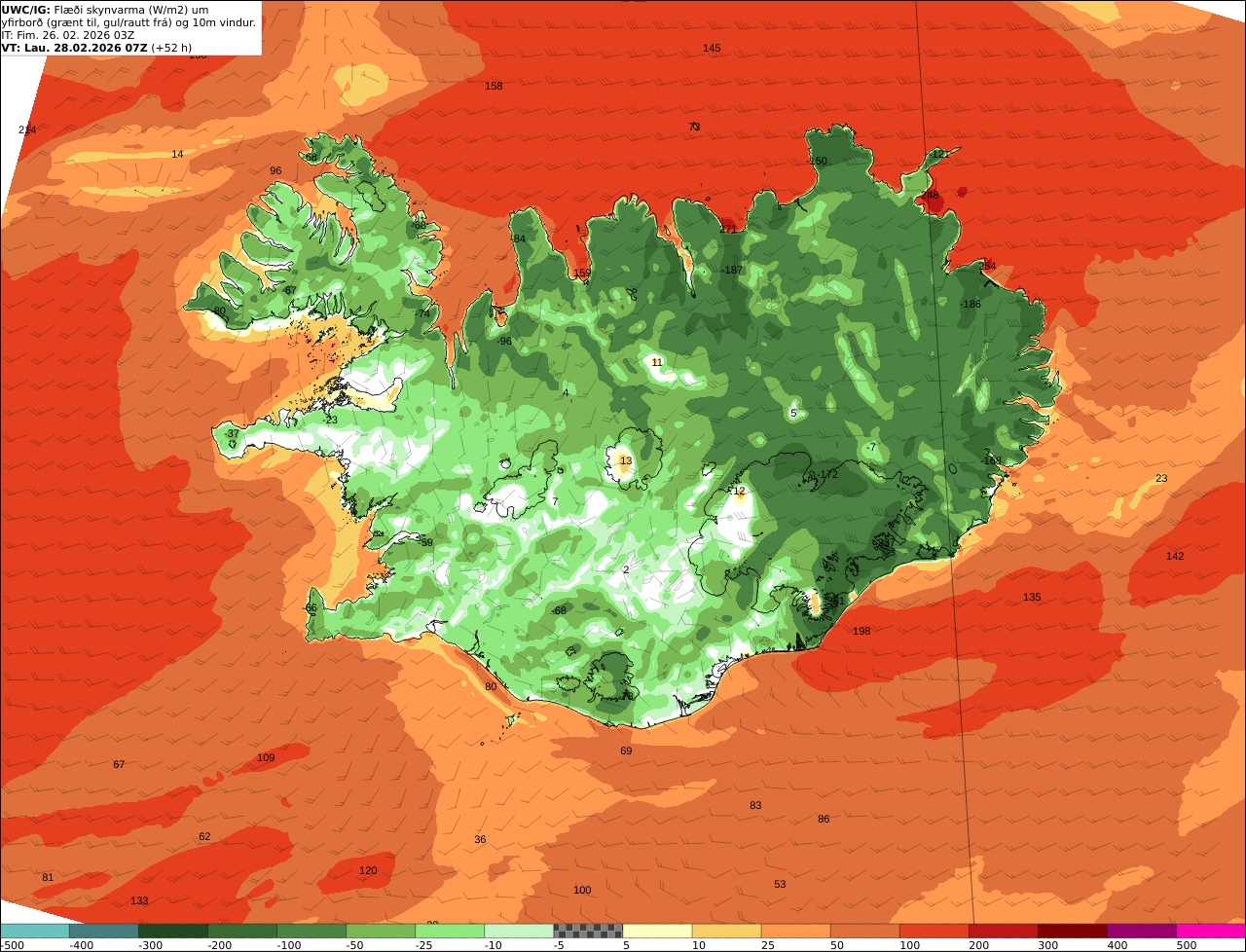Image resolution: width=1246 pixels, height=952 pixels.
Task: Click the map value '83' over the sea
Action: [755, 805]
